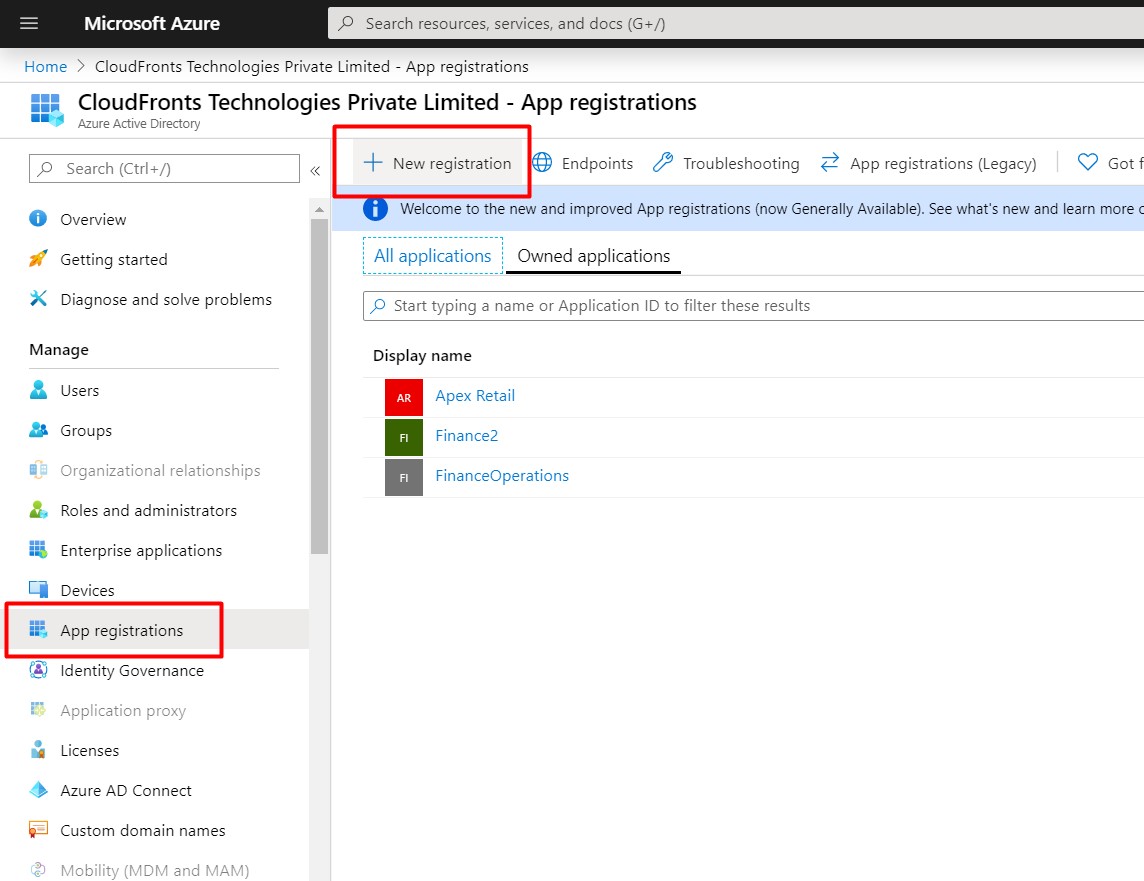Click the plus icon for New registration

click(373, 163)
